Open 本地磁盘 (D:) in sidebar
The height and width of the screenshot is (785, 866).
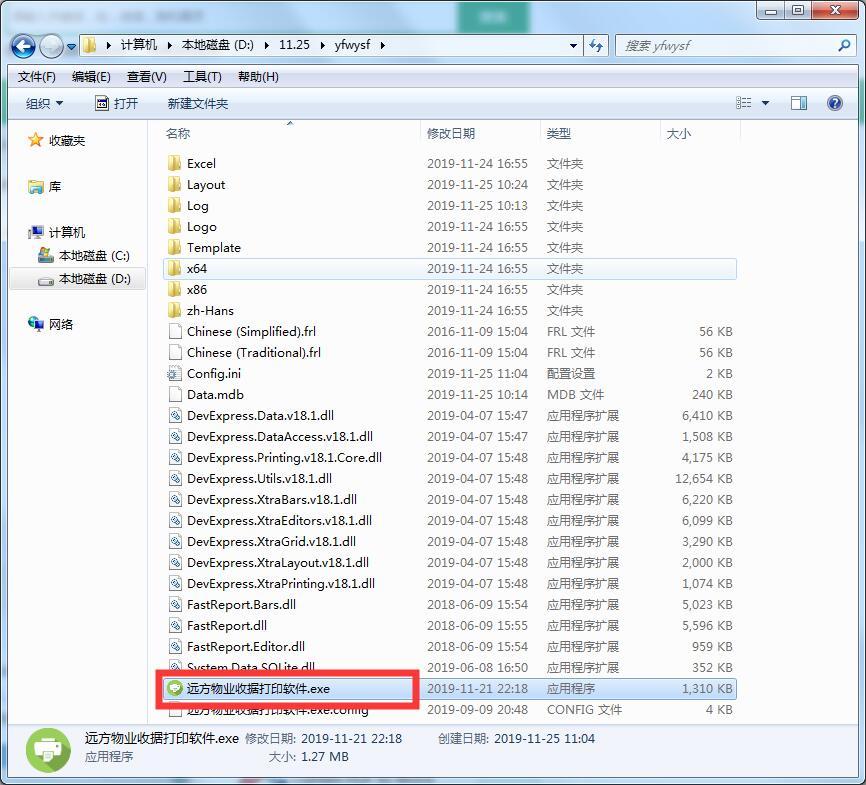[x=83, y=278]
